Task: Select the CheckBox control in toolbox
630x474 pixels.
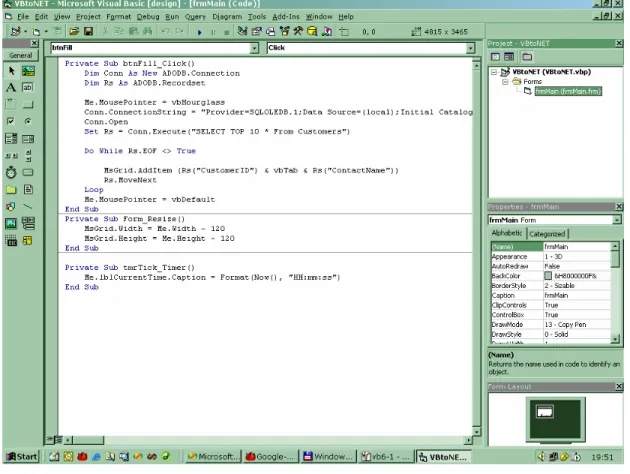Action: (11, 121)
